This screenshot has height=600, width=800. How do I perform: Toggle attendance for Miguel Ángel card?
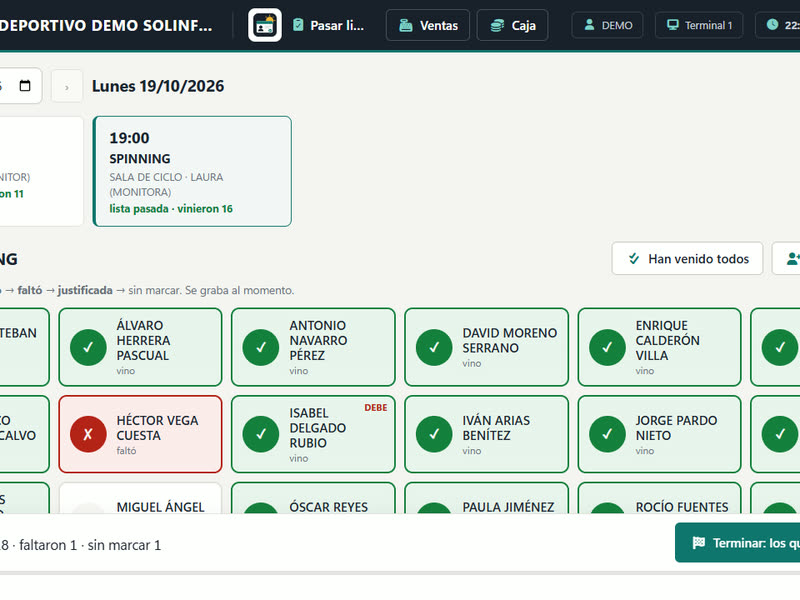[x=140, y=498]
